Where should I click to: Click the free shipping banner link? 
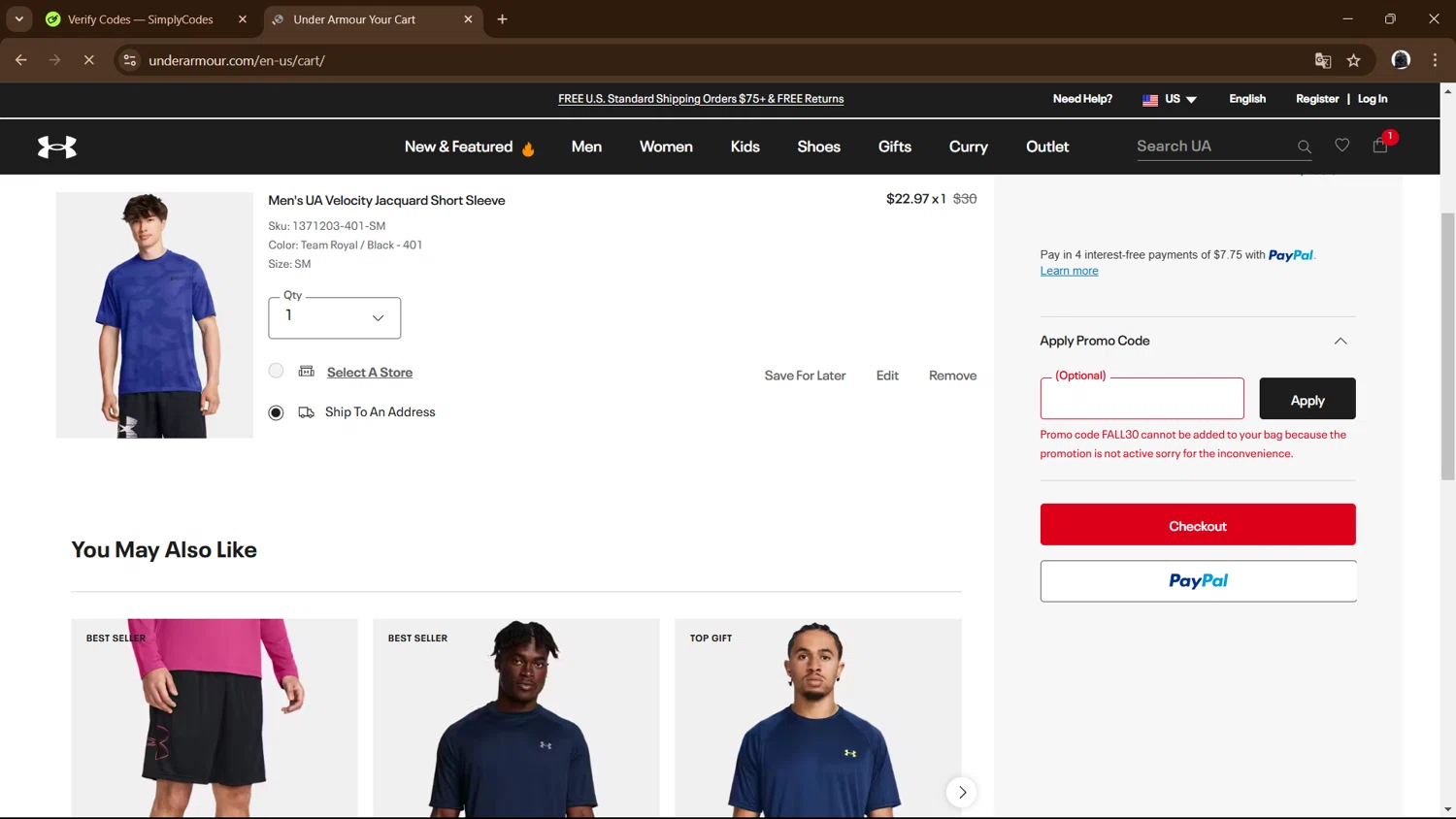[701, 99]
